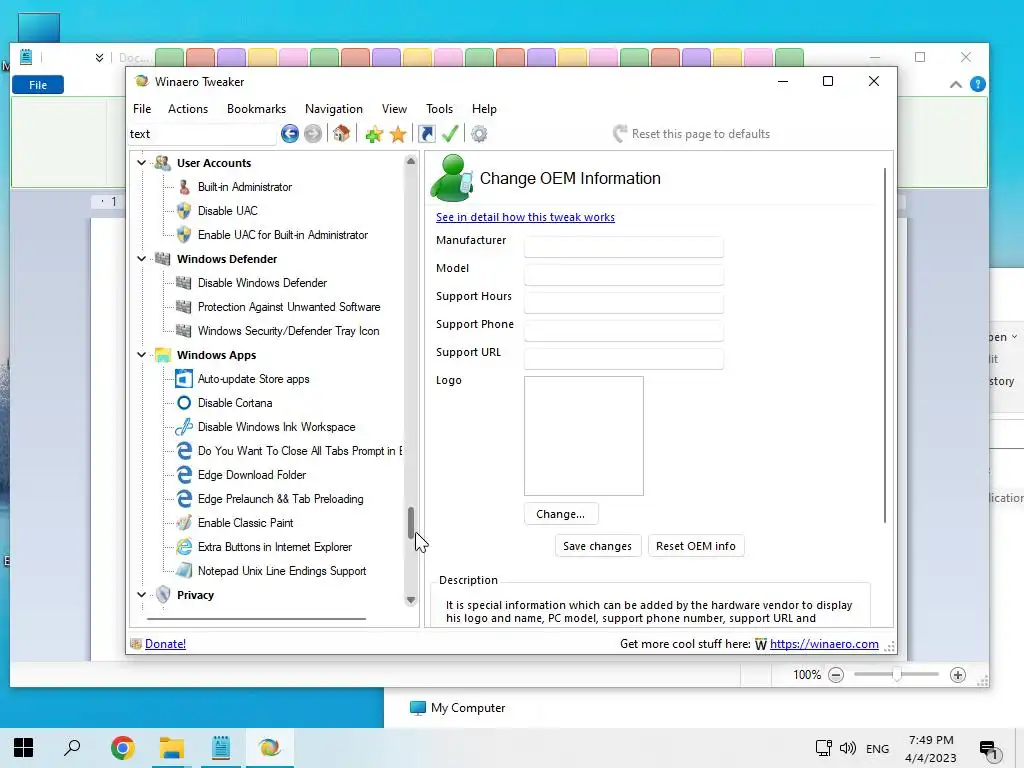Open the Bookmarks menu

256,109
